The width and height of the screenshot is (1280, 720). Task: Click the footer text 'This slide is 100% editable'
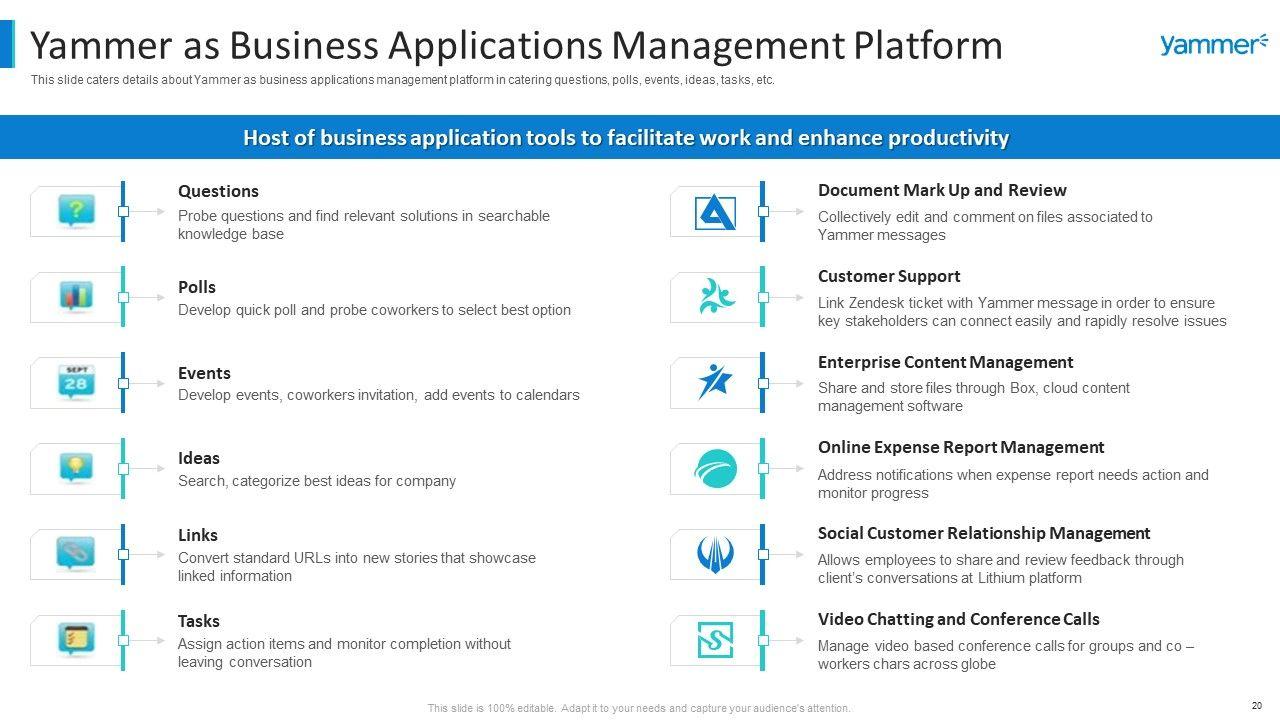pos(640,708)
